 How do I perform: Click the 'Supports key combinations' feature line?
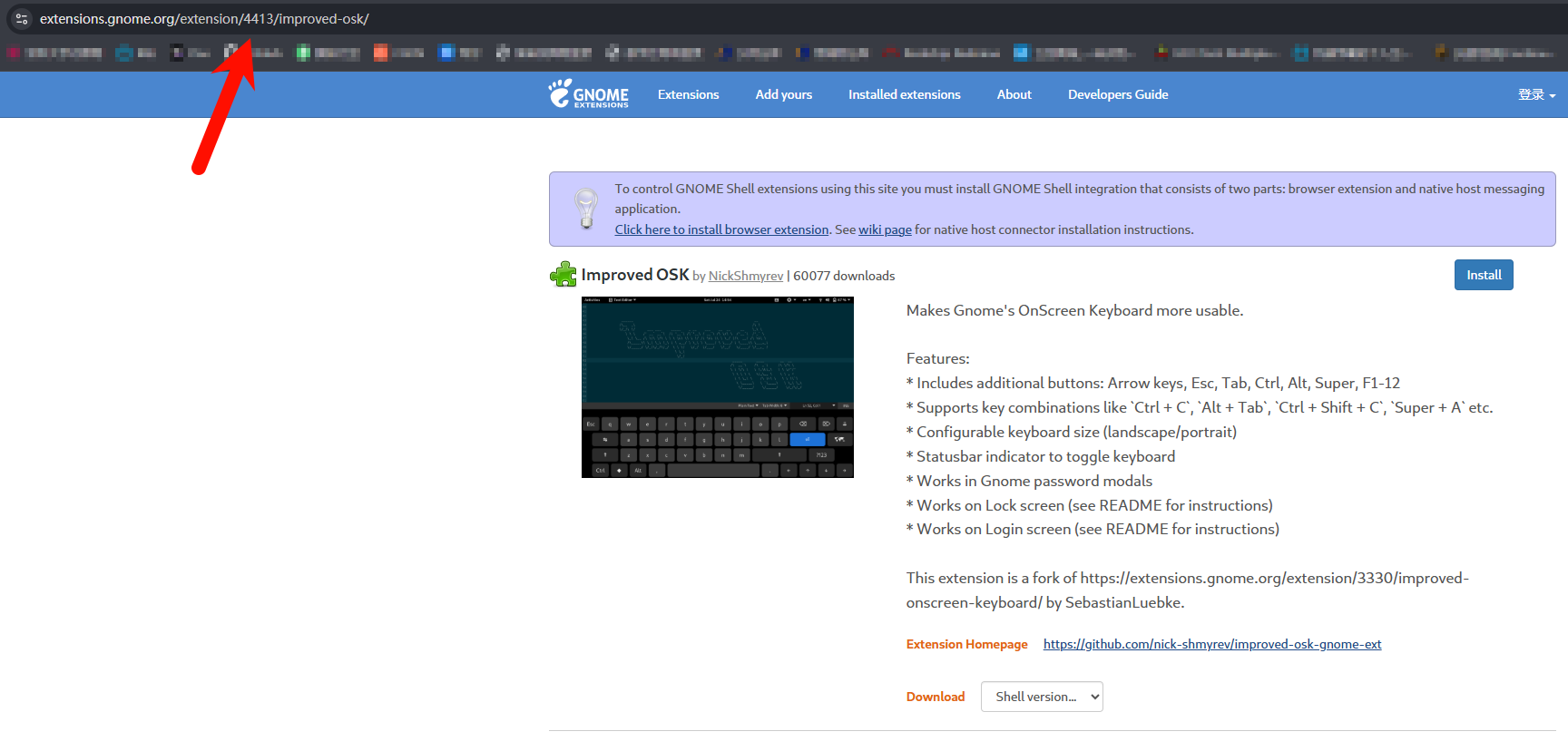pos(1199,407)
